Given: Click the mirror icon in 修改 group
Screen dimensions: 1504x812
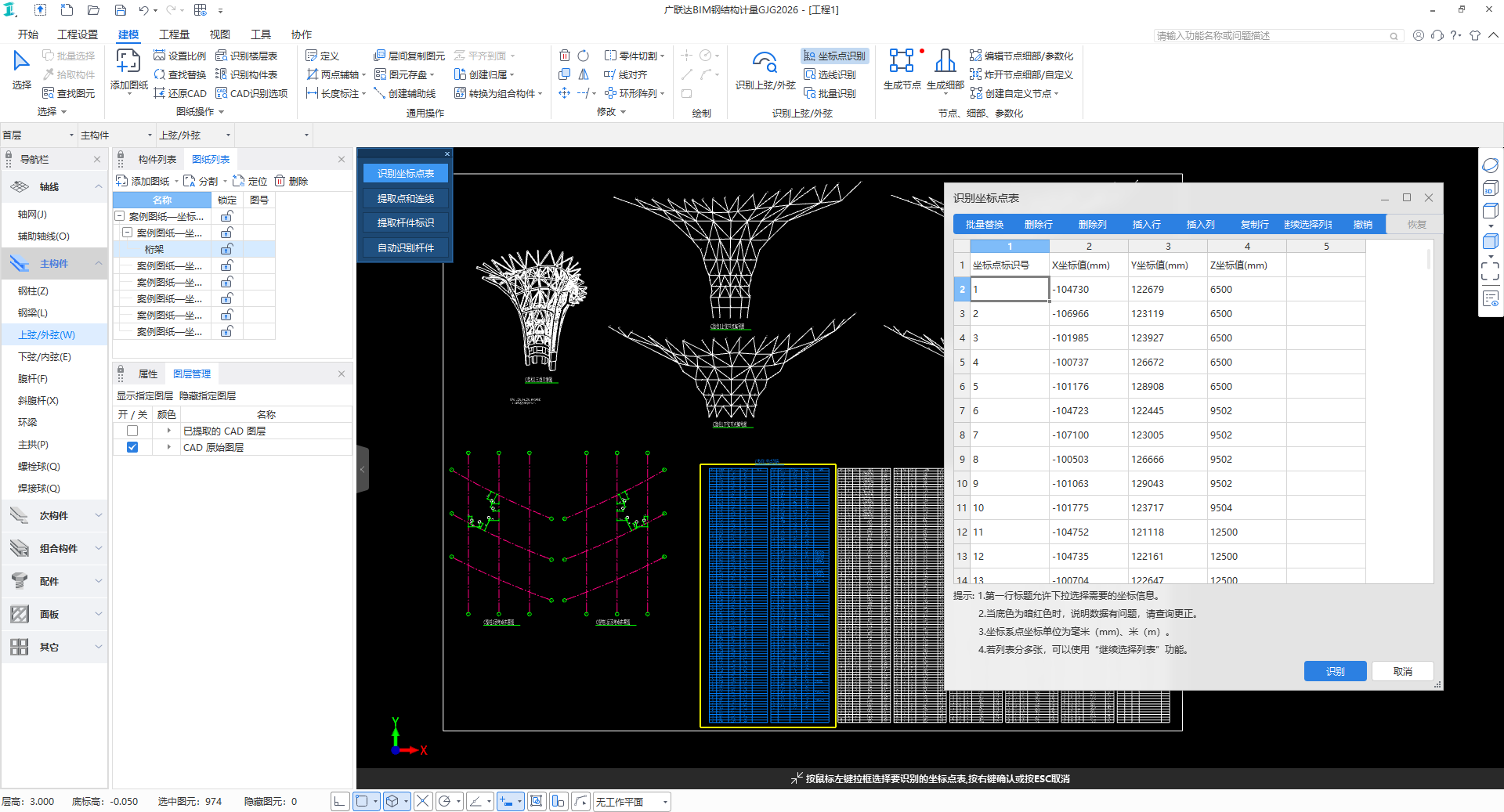Looking at the screenshot, I should point(584,74).
